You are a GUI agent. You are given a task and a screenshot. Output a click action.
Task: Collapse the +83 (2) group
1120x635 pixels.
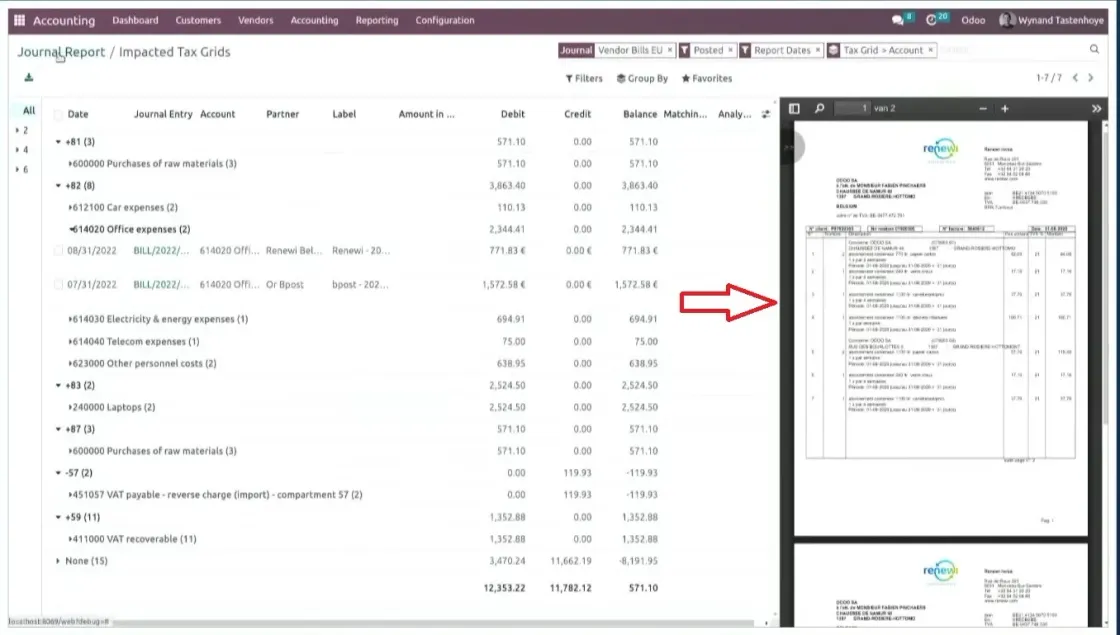(58, 385)
